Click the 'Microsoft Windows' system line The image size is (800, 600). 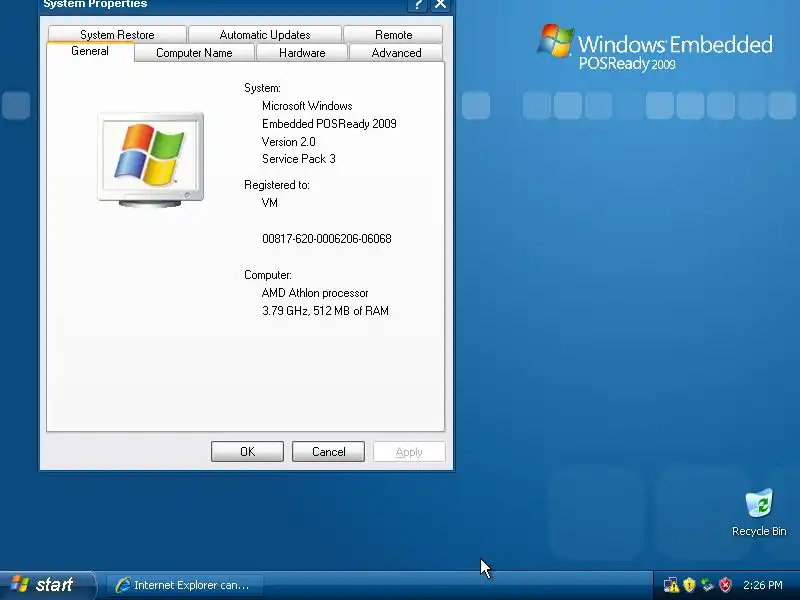pyautogui.click(x=307, y=106)
